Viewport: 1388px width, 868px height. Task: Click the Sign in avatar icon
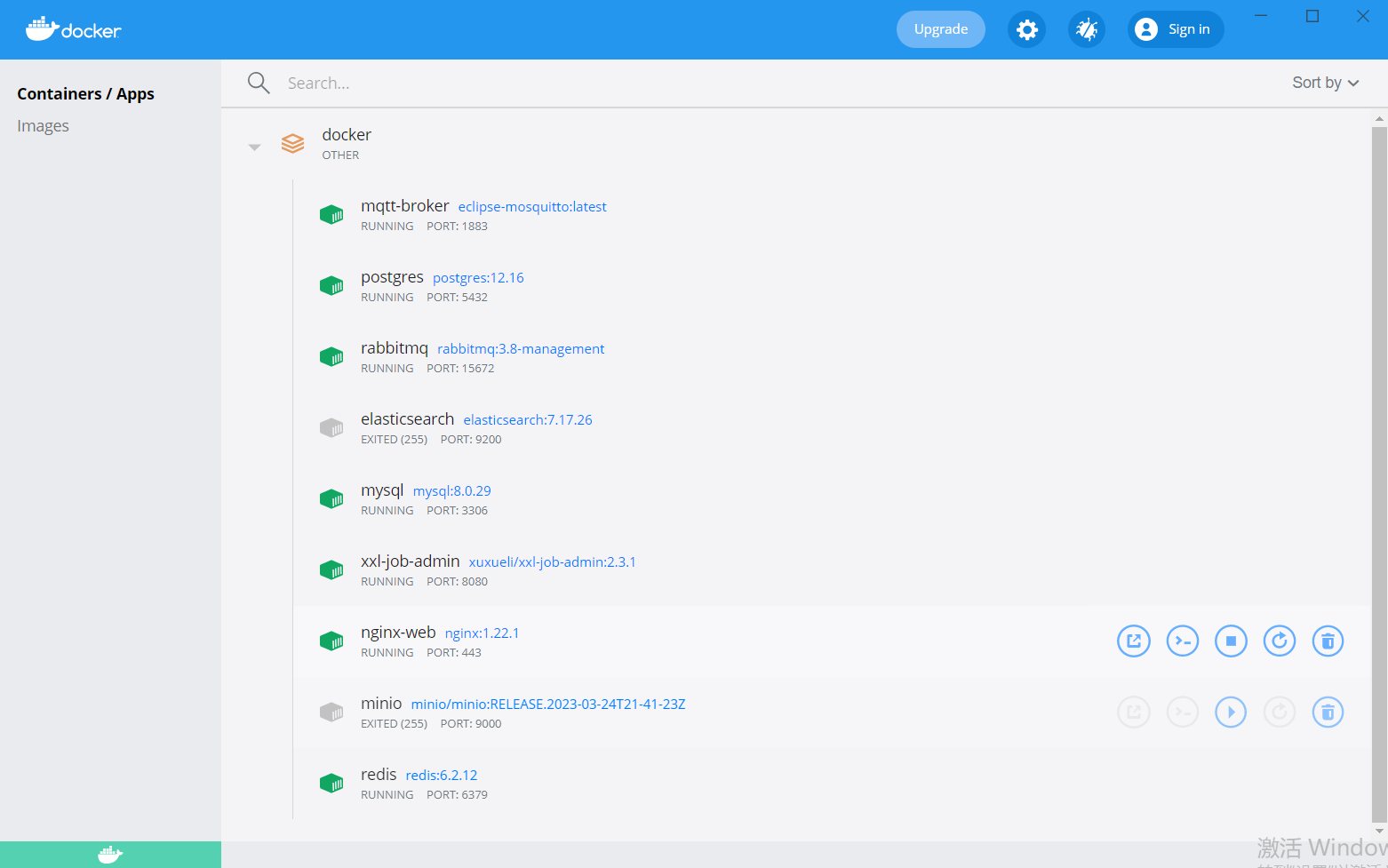tap(1146, 29)
